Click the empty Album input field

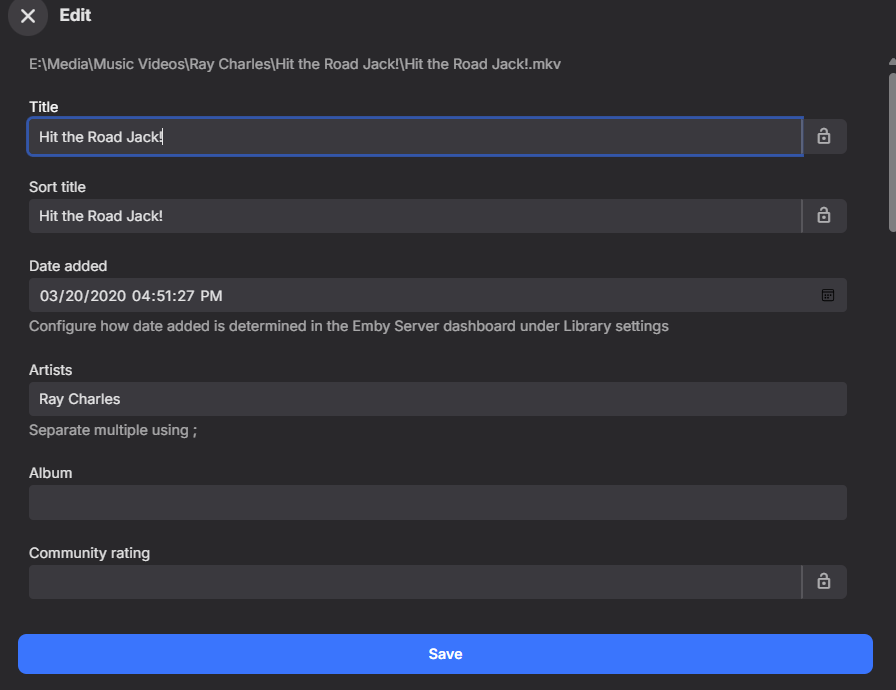[437, 502]
